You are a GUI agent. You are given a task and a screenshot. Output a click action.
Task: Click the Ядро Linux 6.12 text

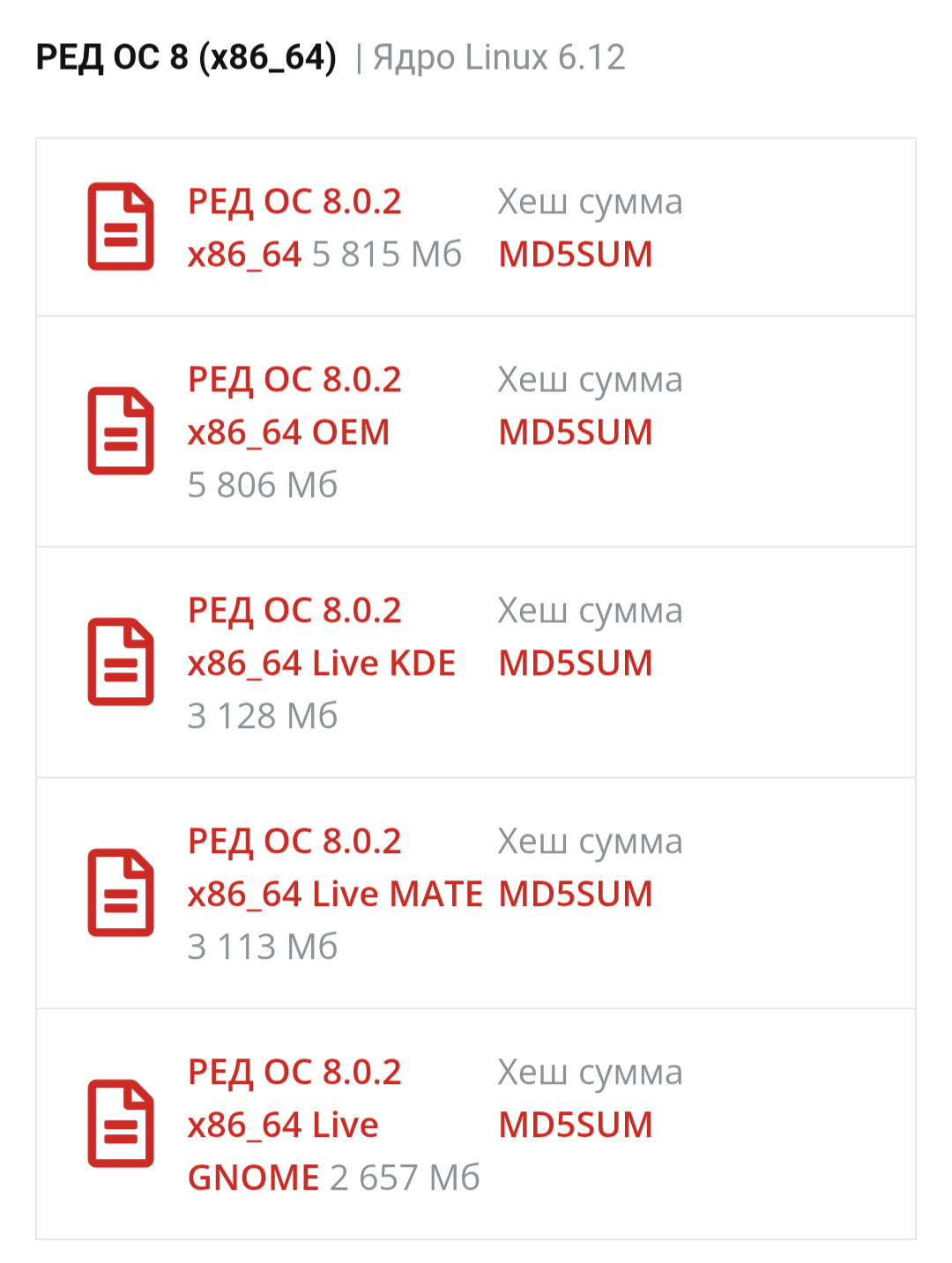click(499, 57)
